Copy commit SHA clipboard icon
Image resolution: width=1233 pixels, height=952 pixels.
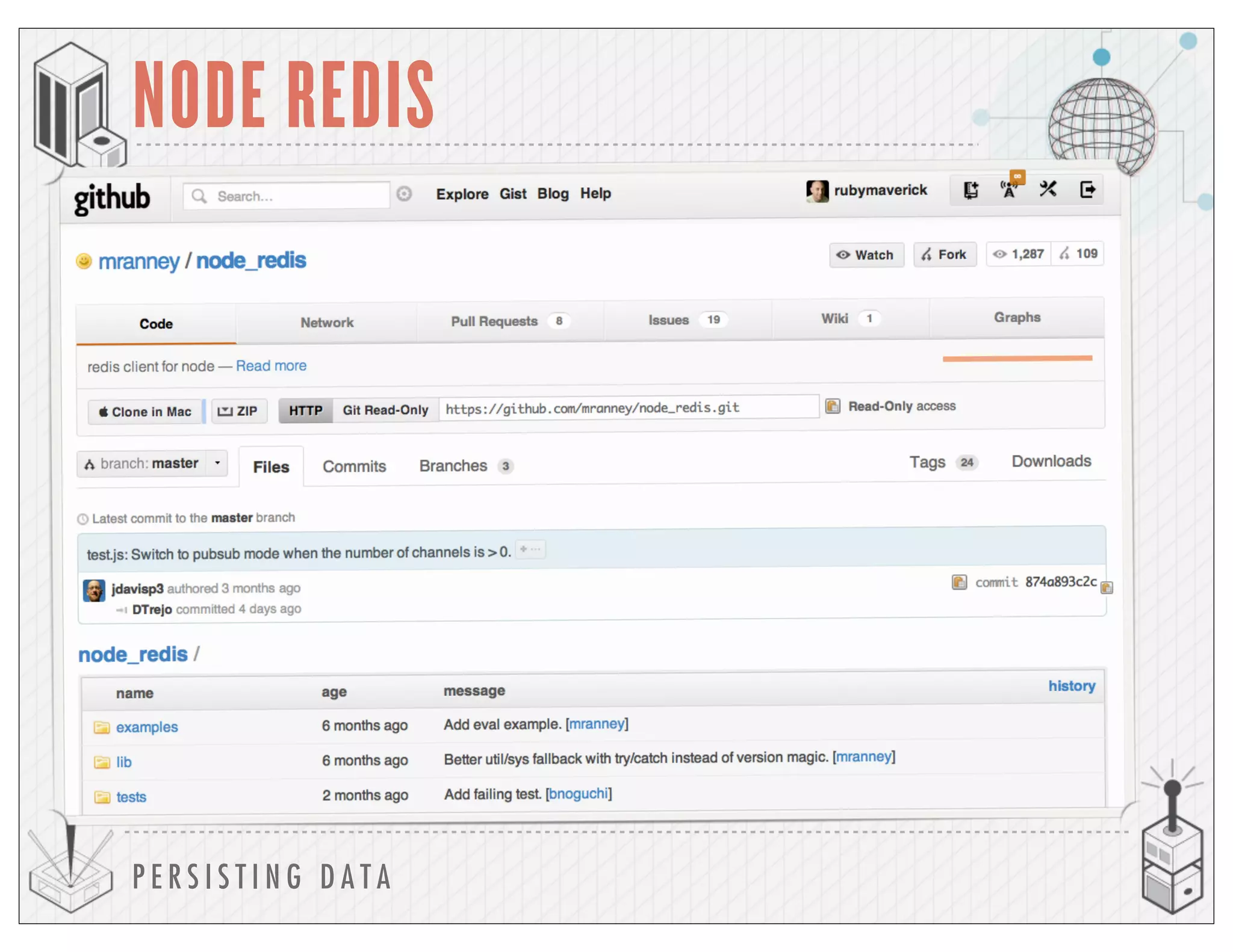click(1107, 587)
